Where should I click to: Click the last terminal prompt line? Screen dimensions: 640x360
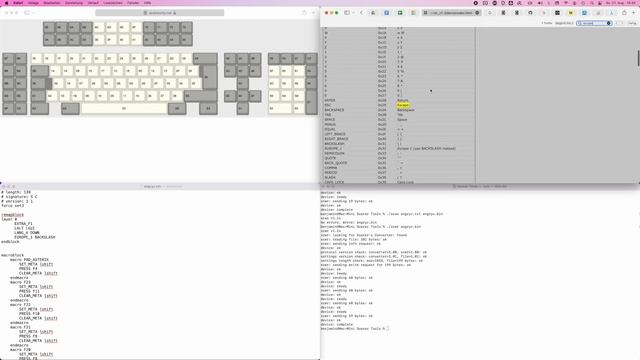(354, 329)
